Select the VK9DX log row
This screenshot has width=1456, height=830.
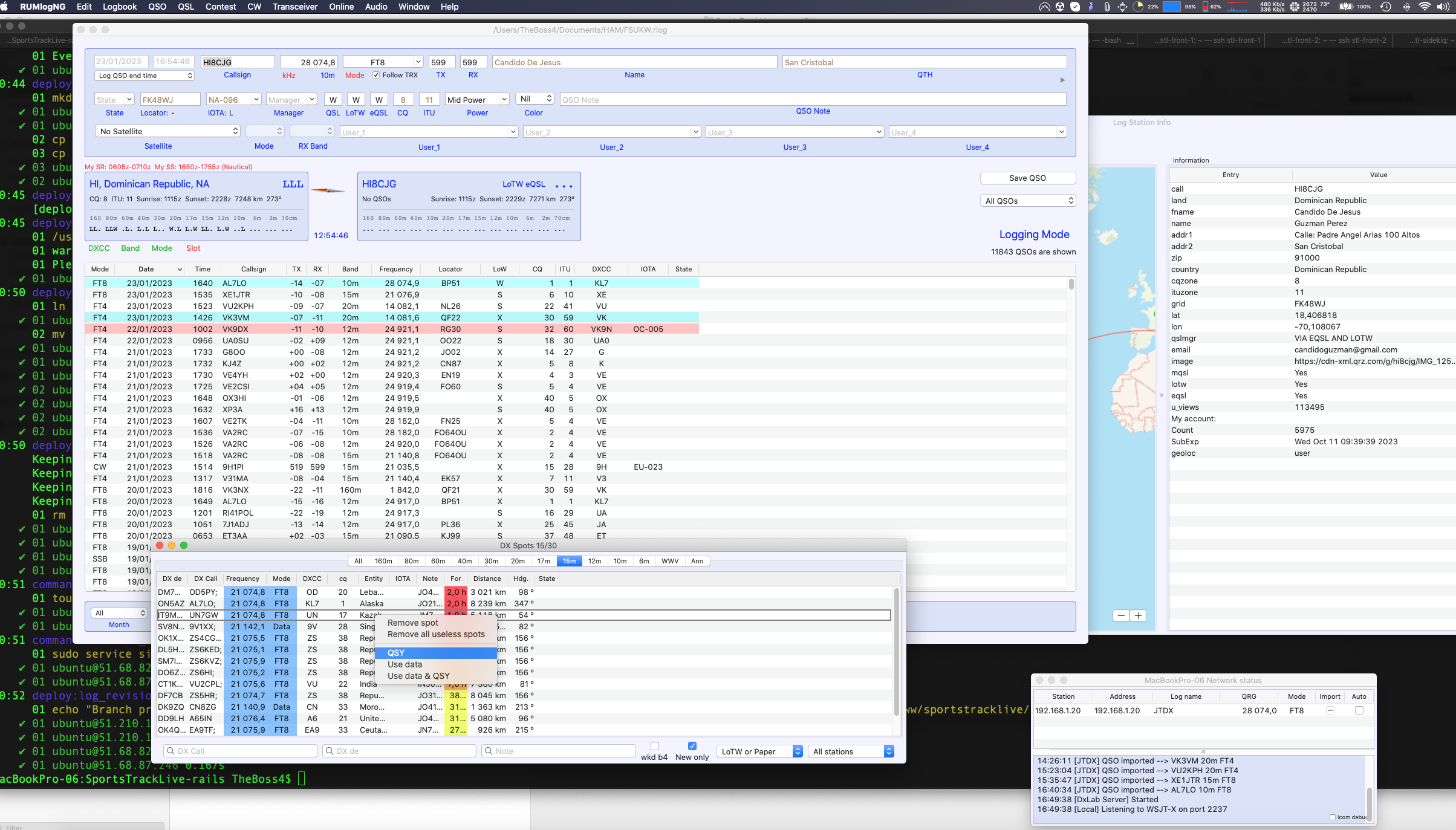point(392,329)
